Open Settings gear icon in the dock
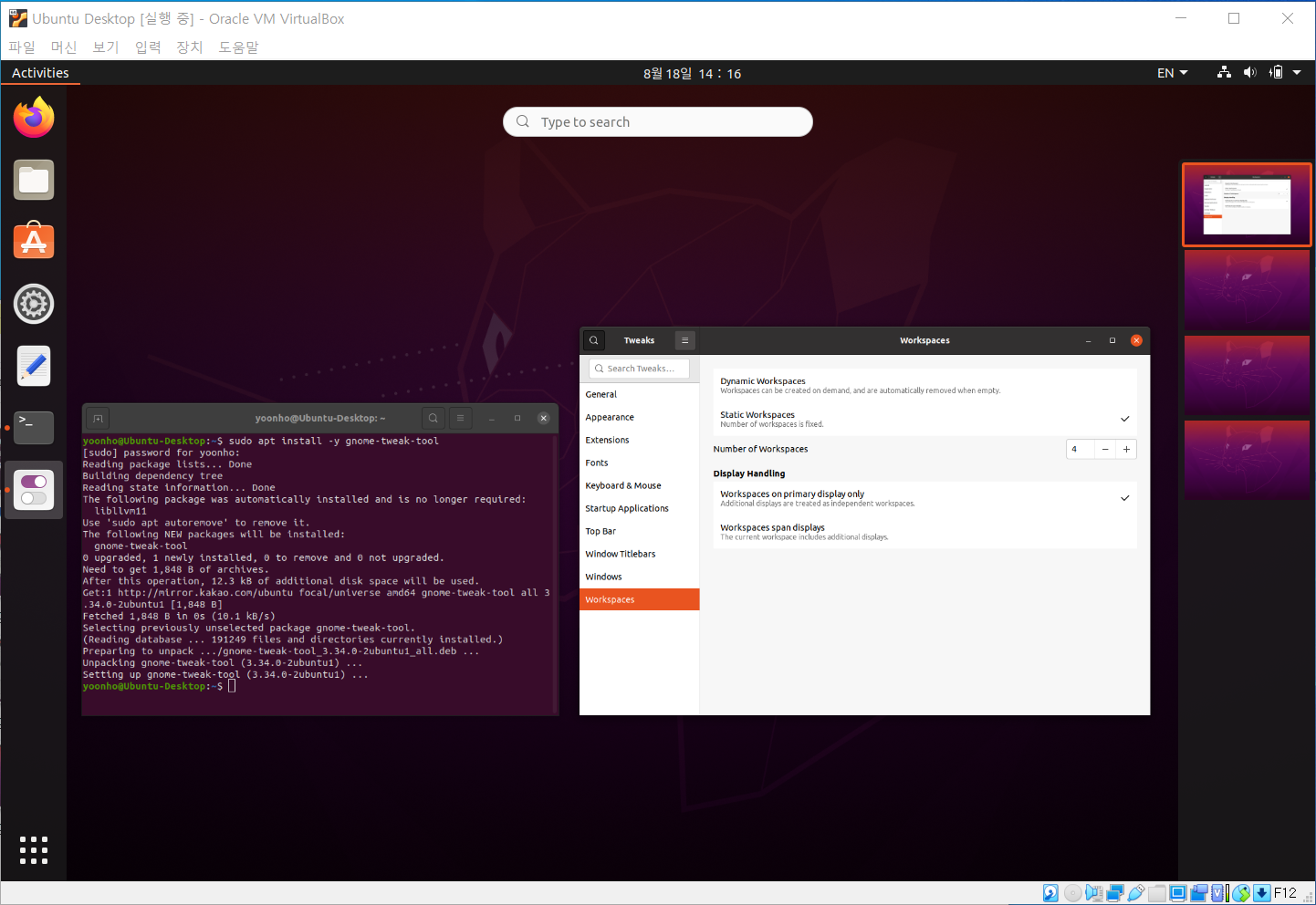Screen dimensions: 1316x905 [x=34, y=304]
